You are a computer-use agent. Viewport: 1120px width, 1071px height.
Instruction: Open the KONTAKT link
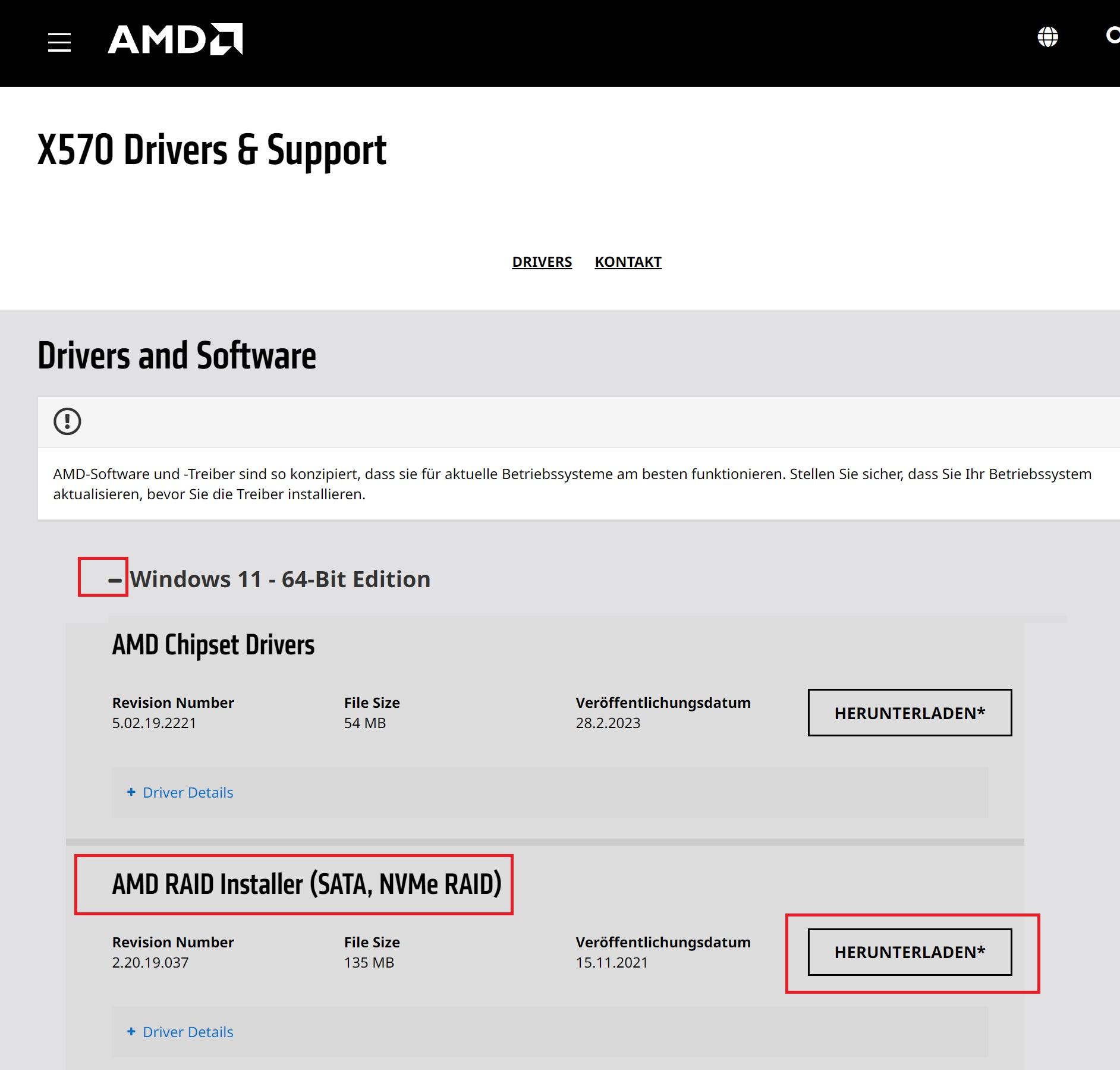point(628,262)
